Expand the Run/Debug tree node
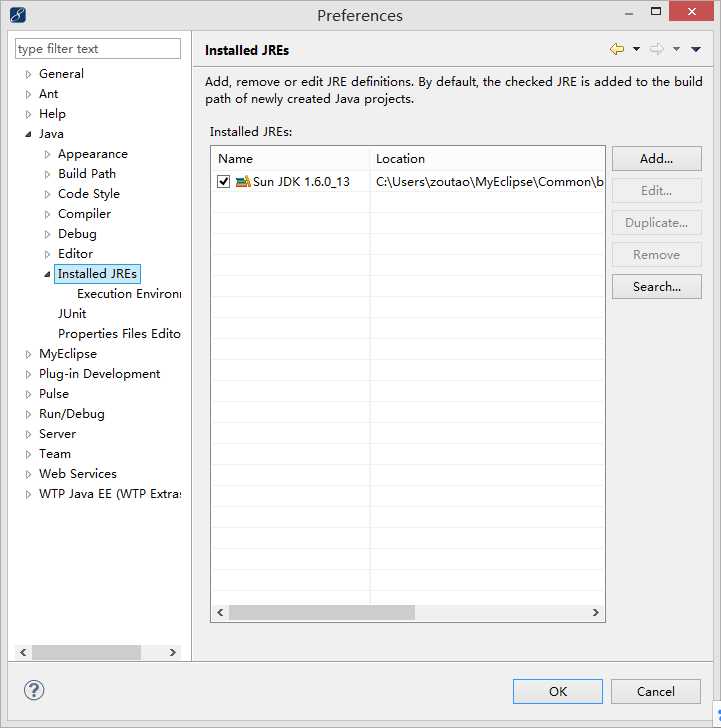Image resolution: width=721 pixels, height=728 pixels. coord(28,414)
